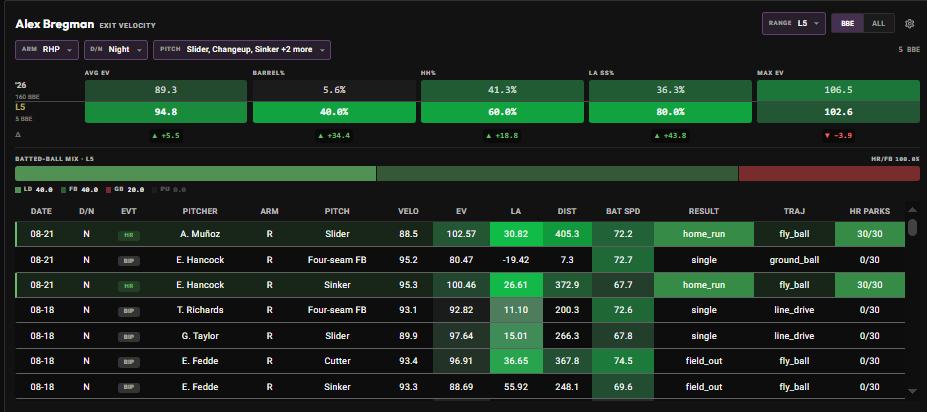This screenshot has width=927, height=412.
Task: Open the Range L5 dropdown
Action: [x=794, y=24]
